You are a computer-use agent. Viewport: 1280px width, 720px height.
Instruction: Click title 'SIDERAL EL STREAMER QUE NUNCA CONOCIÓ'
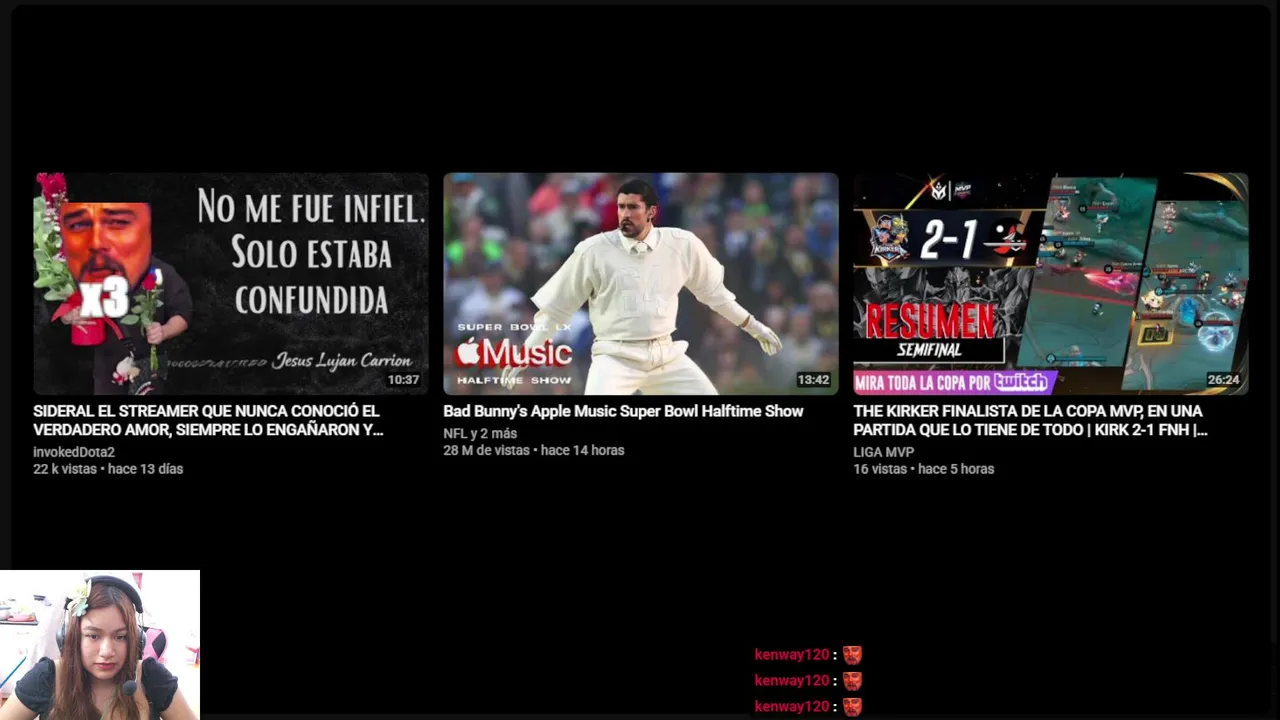point(208,420)
